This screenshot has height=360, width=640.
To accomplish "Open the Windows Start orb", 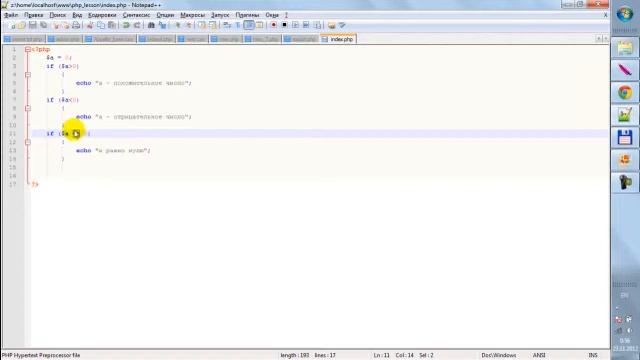I will [625, 15].
